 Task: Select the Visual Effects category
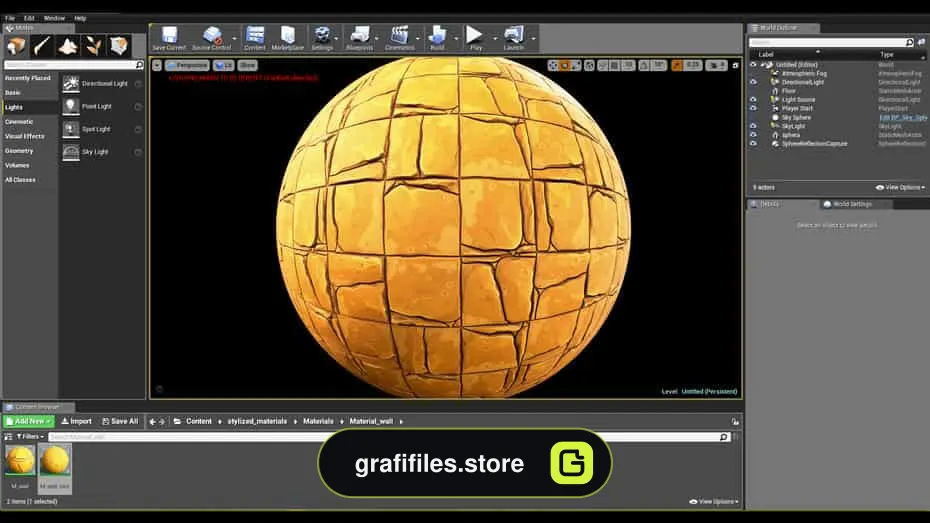[25, 136]
